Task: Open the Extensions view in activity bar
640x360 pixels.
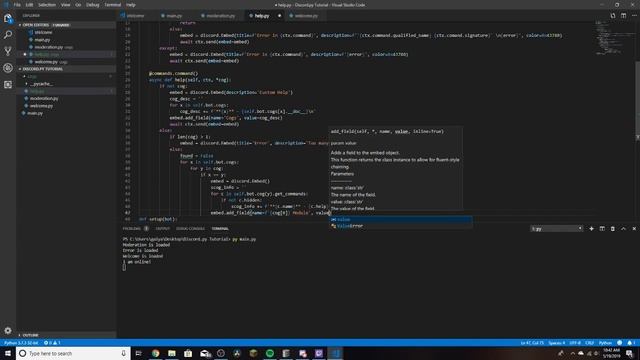Action: 8,84
